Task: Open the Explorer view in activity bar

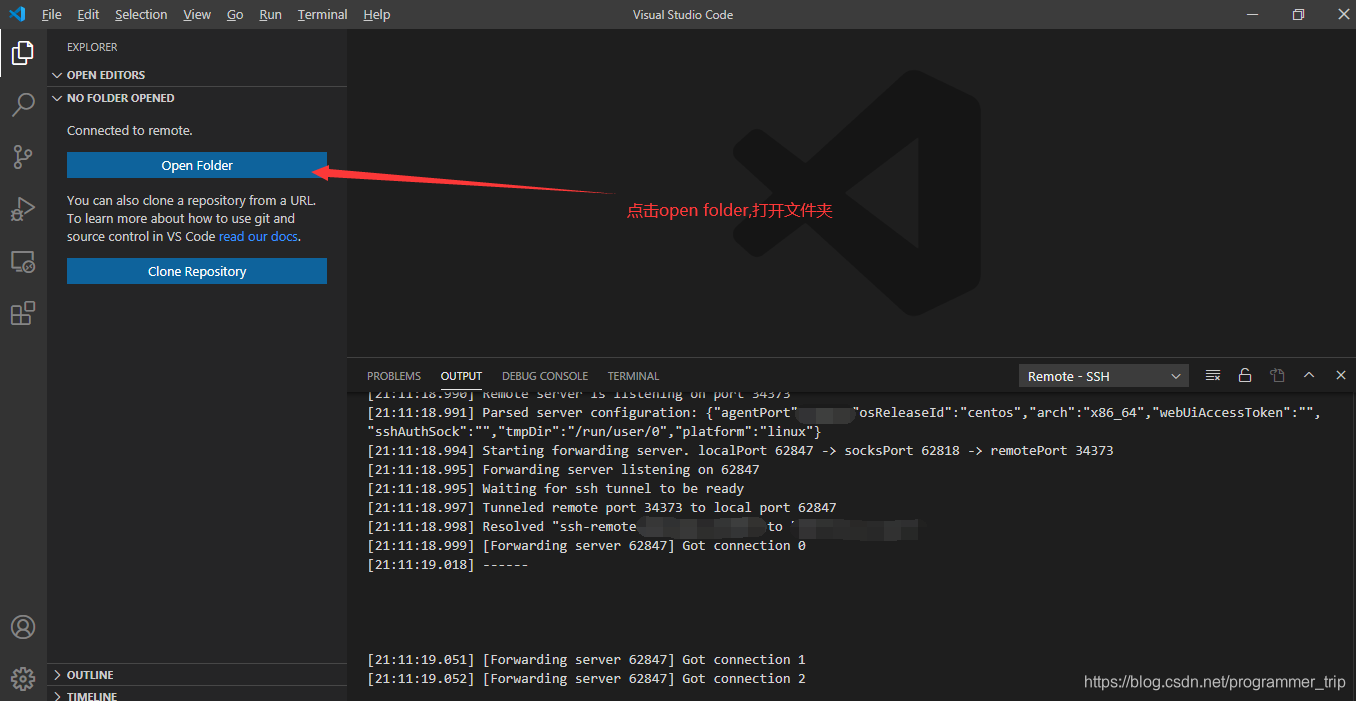Action: tap(23, 53)
